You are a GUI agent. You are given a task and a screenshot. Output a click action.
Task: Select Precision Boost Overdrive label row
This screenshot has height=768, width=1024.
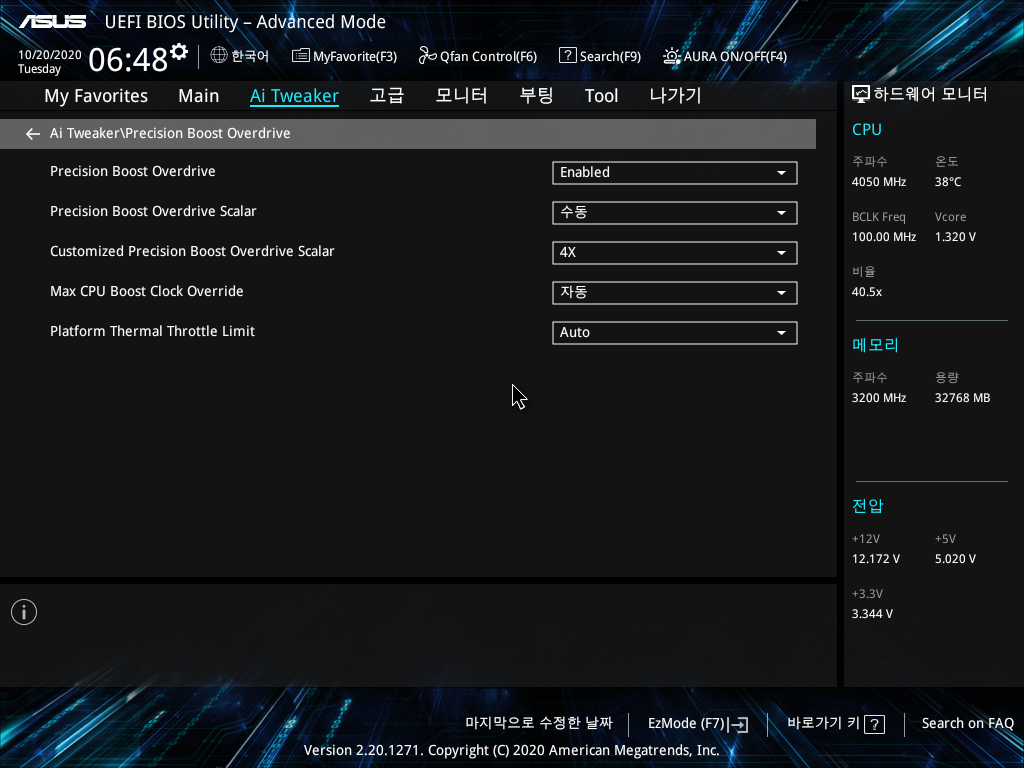133,171
